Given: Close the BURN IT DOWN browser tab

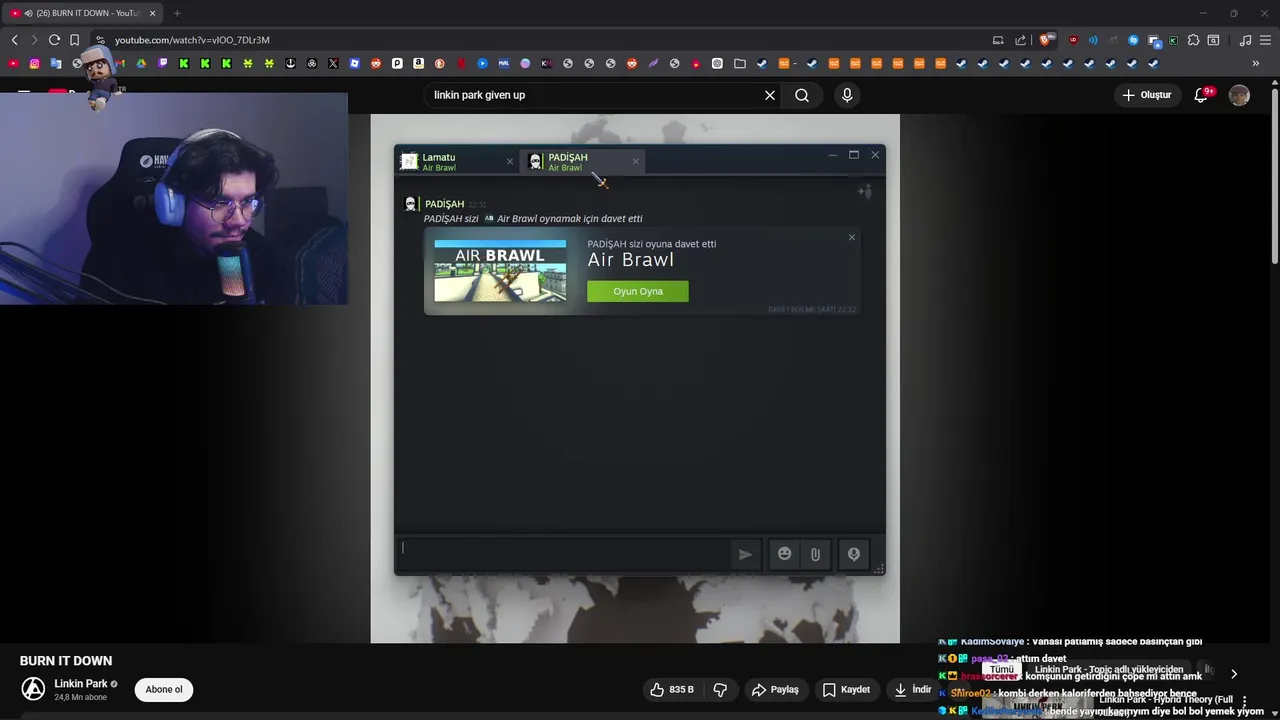Looking at the screenshot, I should point(152,13).
